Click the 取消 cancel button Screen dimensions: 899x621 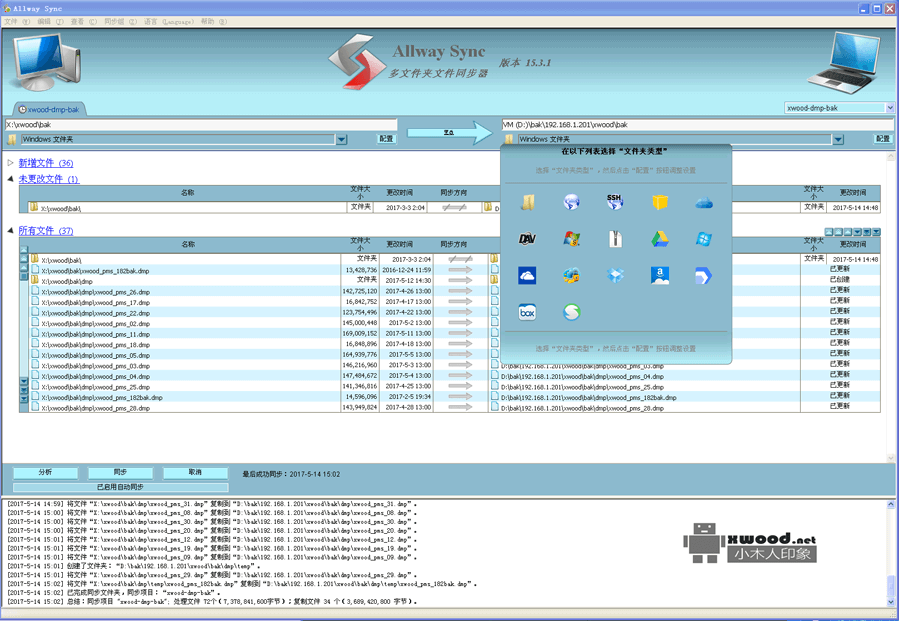(x=195, y=472)
